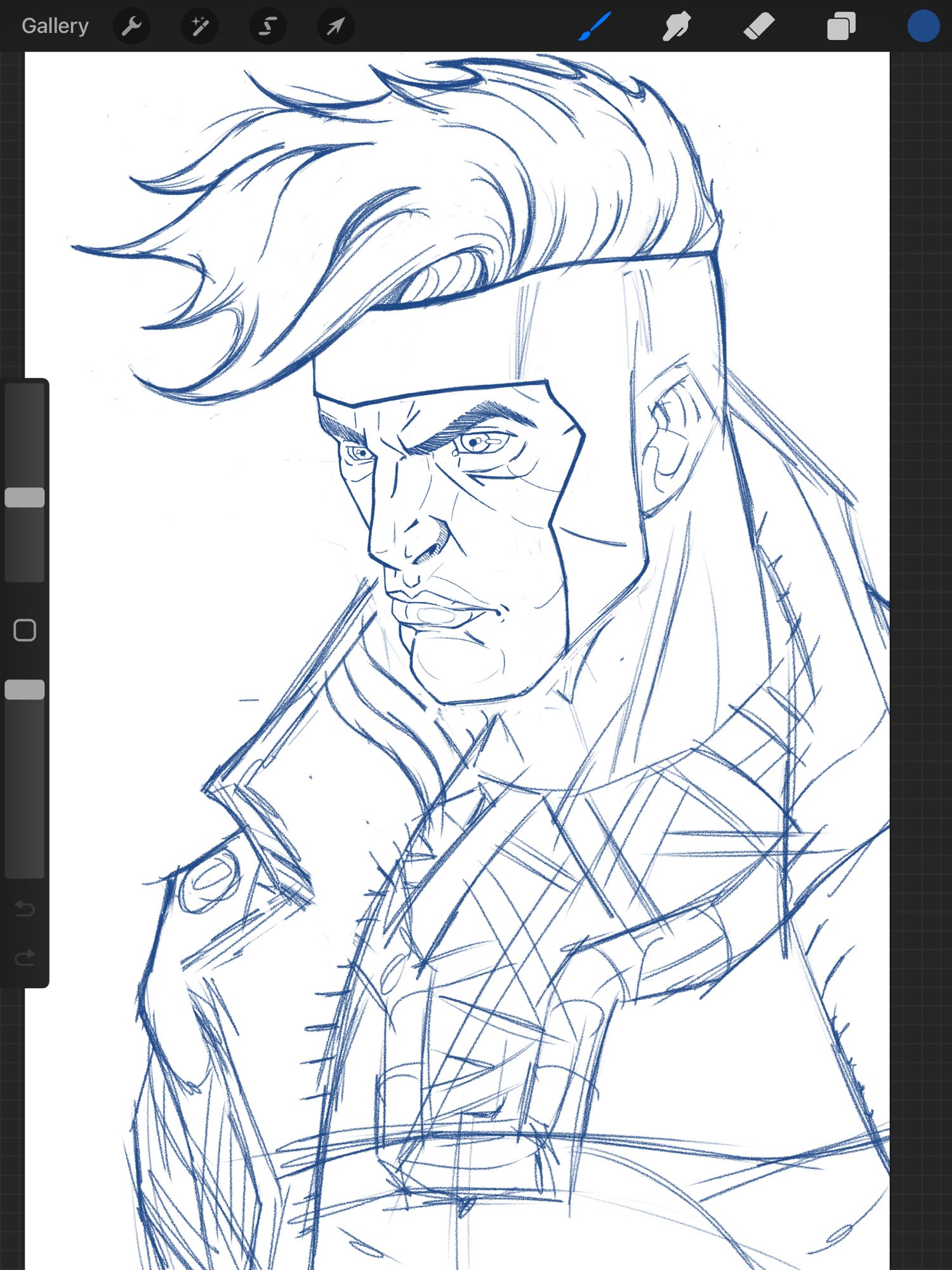Image resolution: width=952 pixels, height=1270 pixels.
Task: Redo the last undone stroke
Action: pos(25,958)
